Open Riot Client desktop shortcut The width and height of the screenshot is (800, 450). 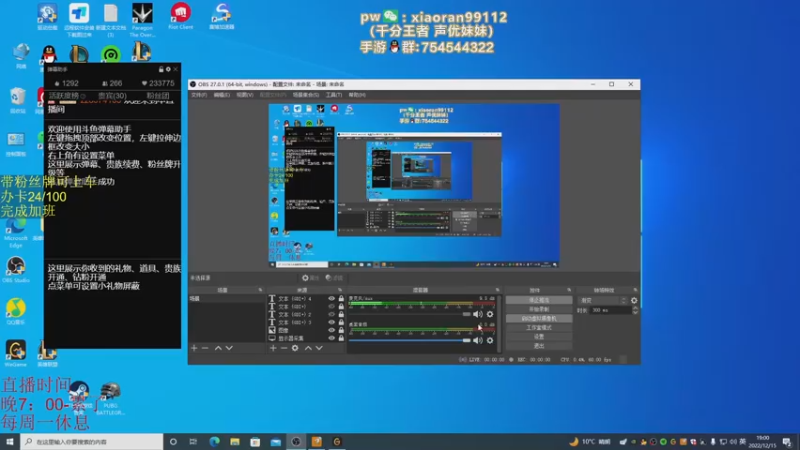(181, 16)
